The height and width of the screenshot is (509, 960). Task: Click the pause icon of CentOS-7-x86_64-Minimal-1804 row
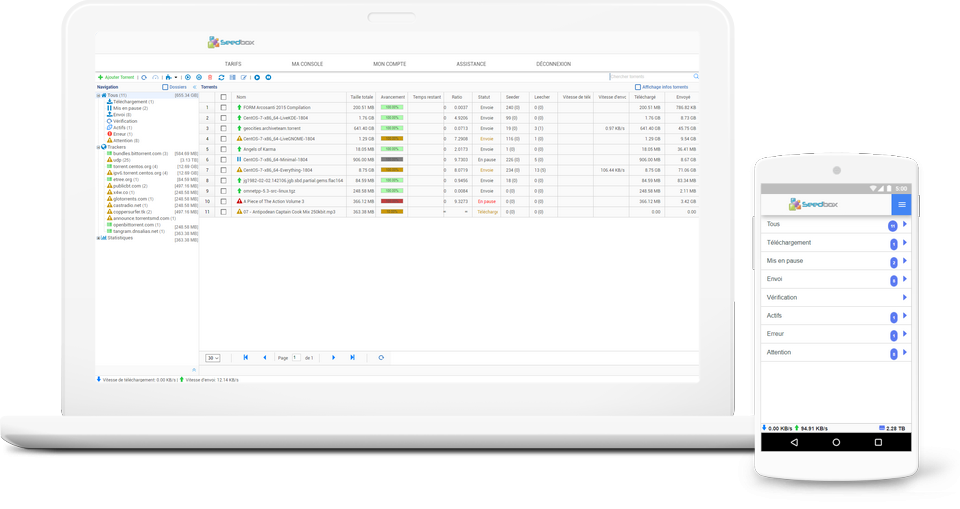[x=239, y=159]
